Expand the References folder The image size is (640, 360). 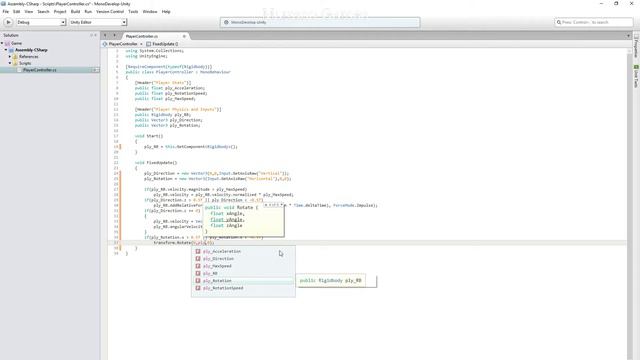click(x=10, y=56)
